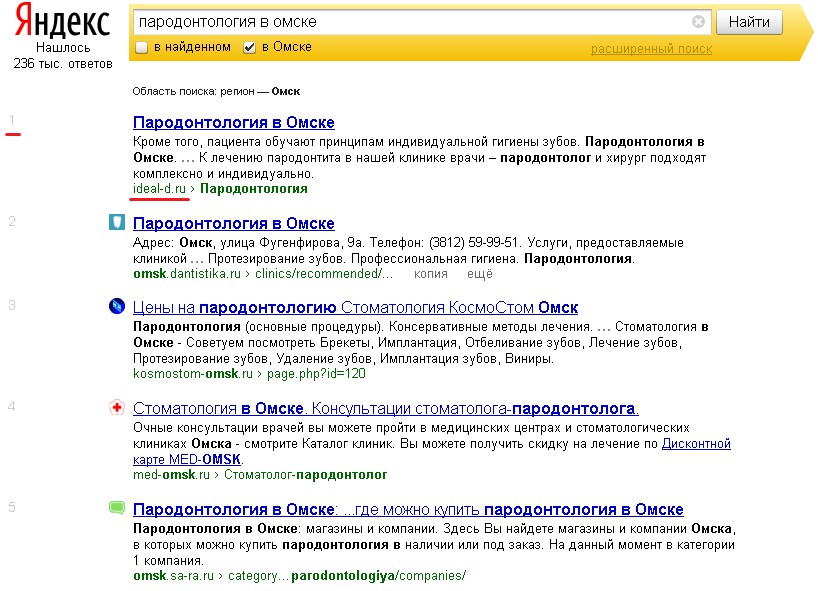The height and width of the screenshot is (591, 818).
Task: Open the ideal-d.ru green URL
Action: point(159,189)
